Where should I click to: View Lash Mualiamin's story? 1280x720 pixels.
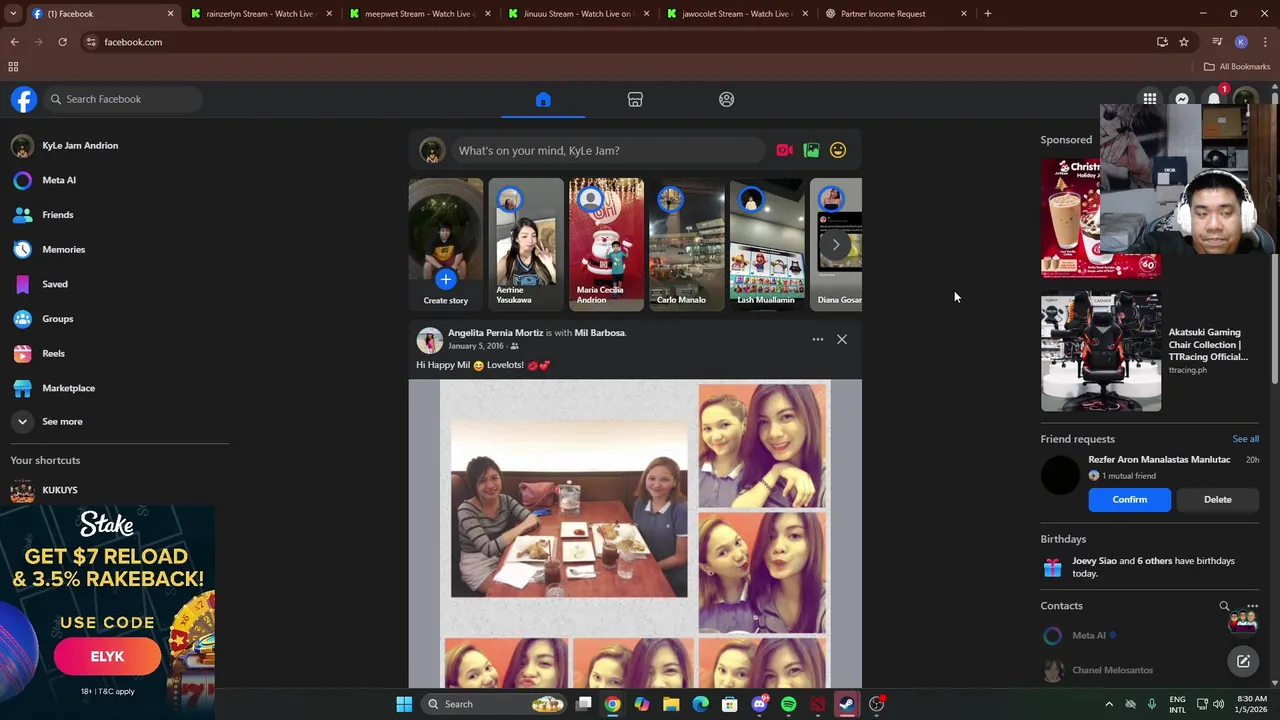[766, 244]
